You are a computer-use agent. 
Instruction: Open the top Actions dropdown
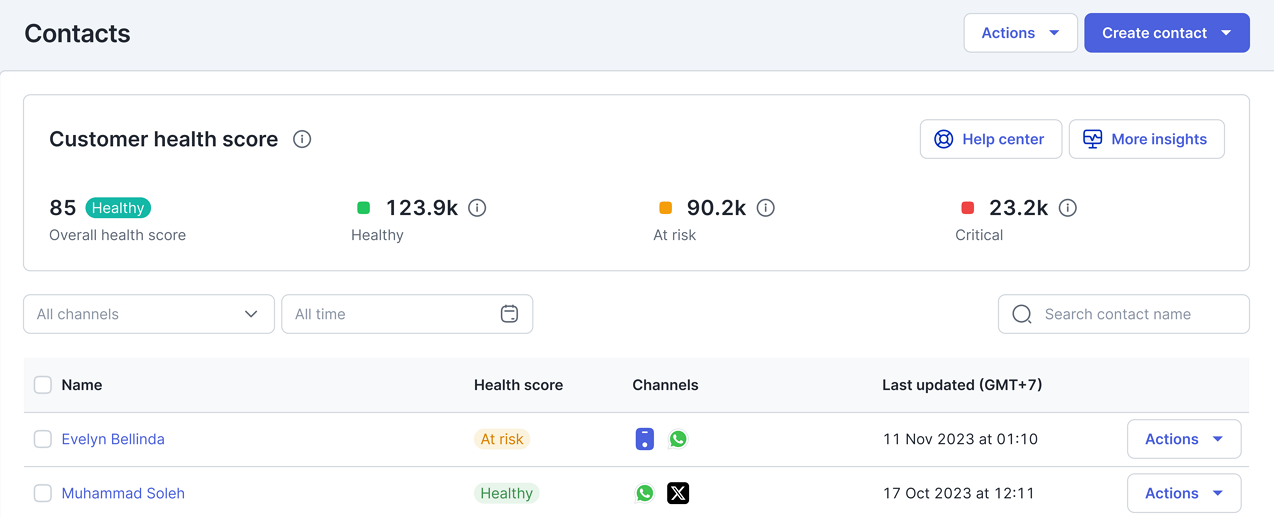[1020, 33]
